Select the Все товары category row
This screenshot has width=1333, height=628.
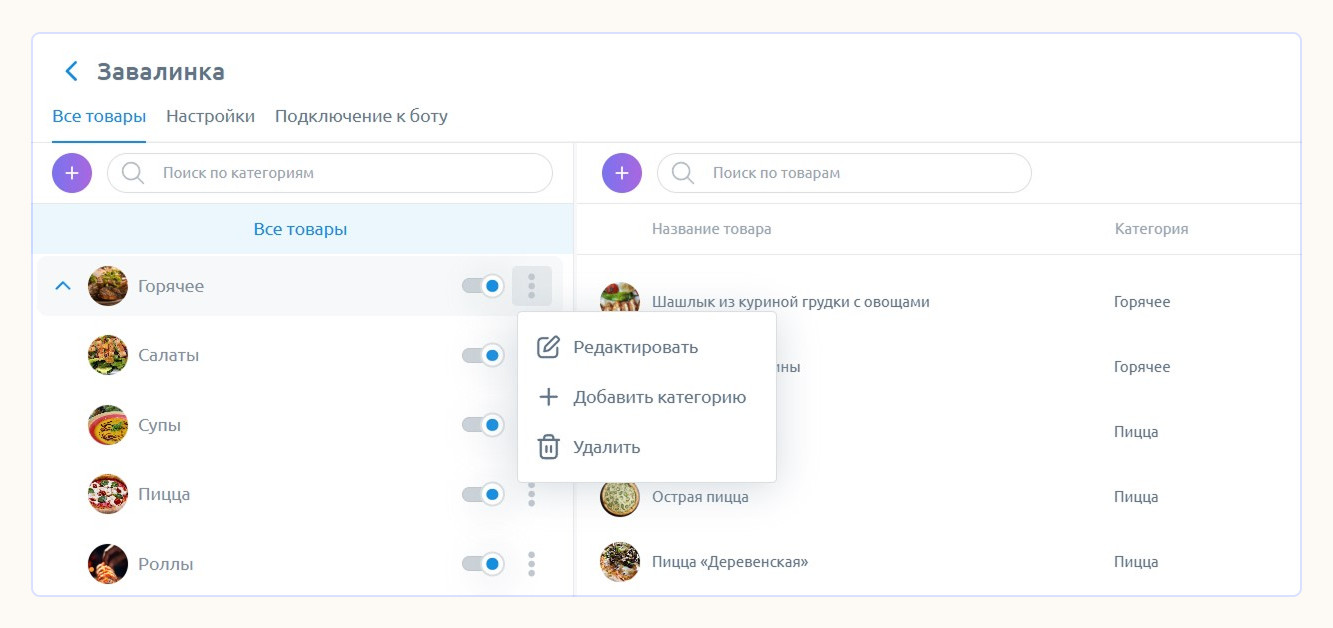[300, 229]
